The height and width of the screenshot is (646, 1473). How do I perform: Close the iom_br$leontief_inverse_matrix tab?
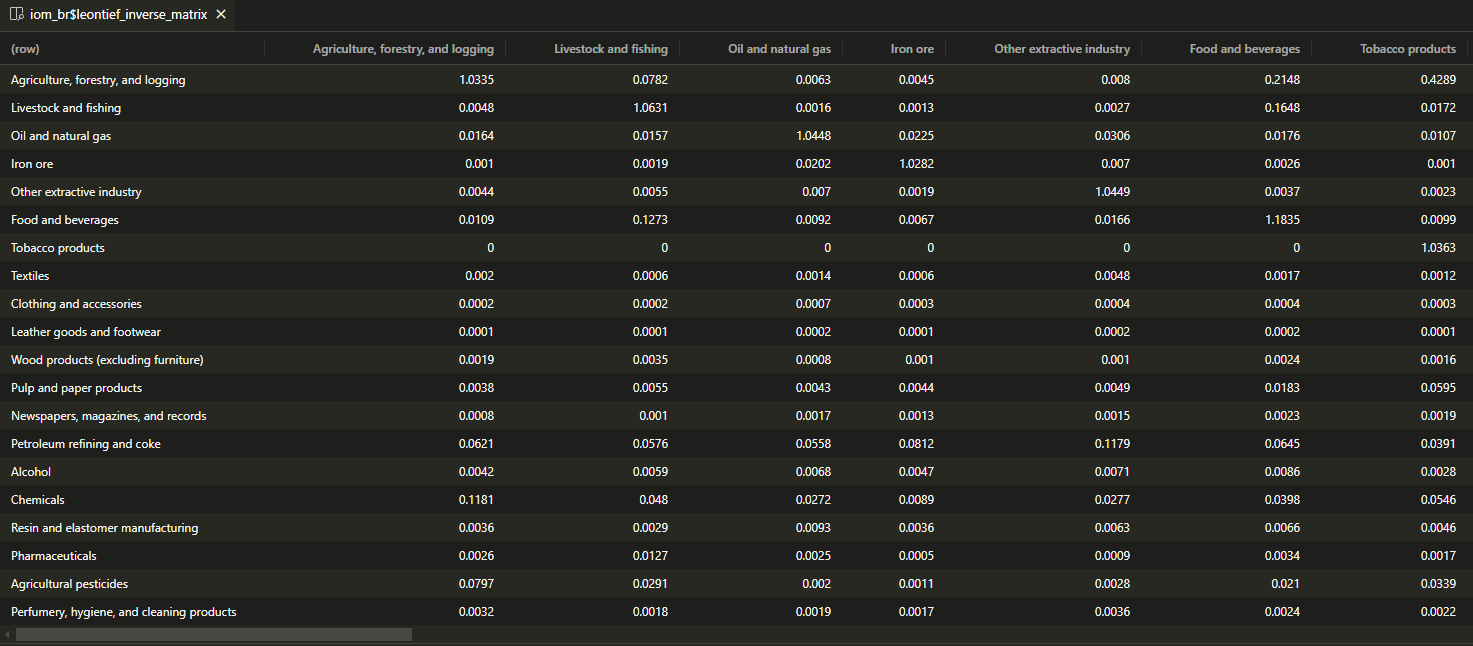[x=221, y=15]
